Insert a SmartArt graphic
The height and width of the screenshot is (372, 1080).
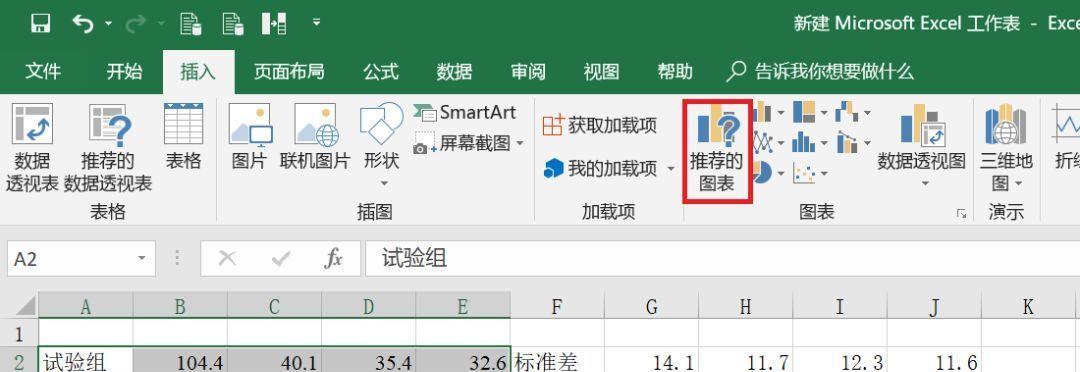(465, 112)
